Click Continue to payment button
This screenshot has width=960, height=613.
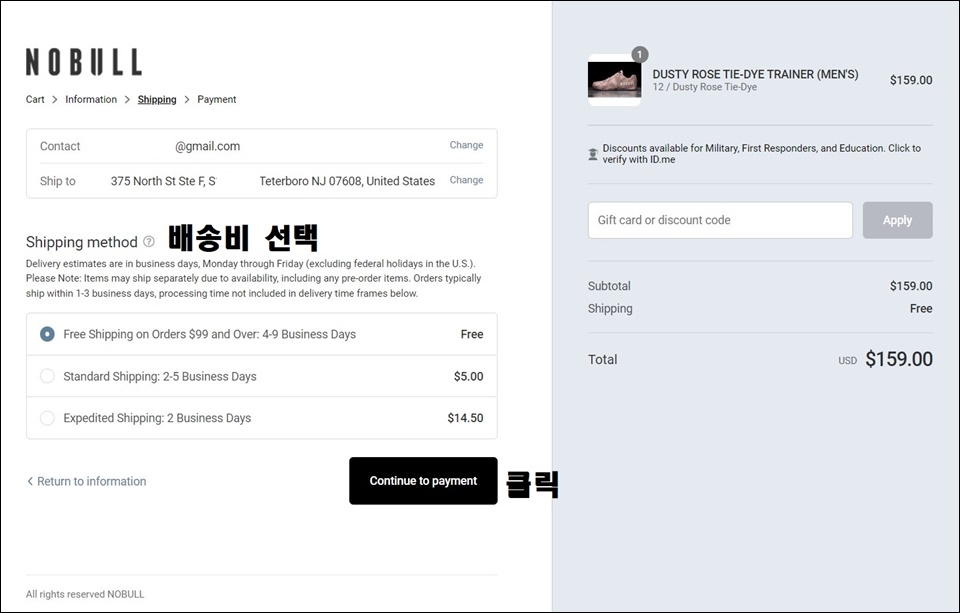pos(423,481)
